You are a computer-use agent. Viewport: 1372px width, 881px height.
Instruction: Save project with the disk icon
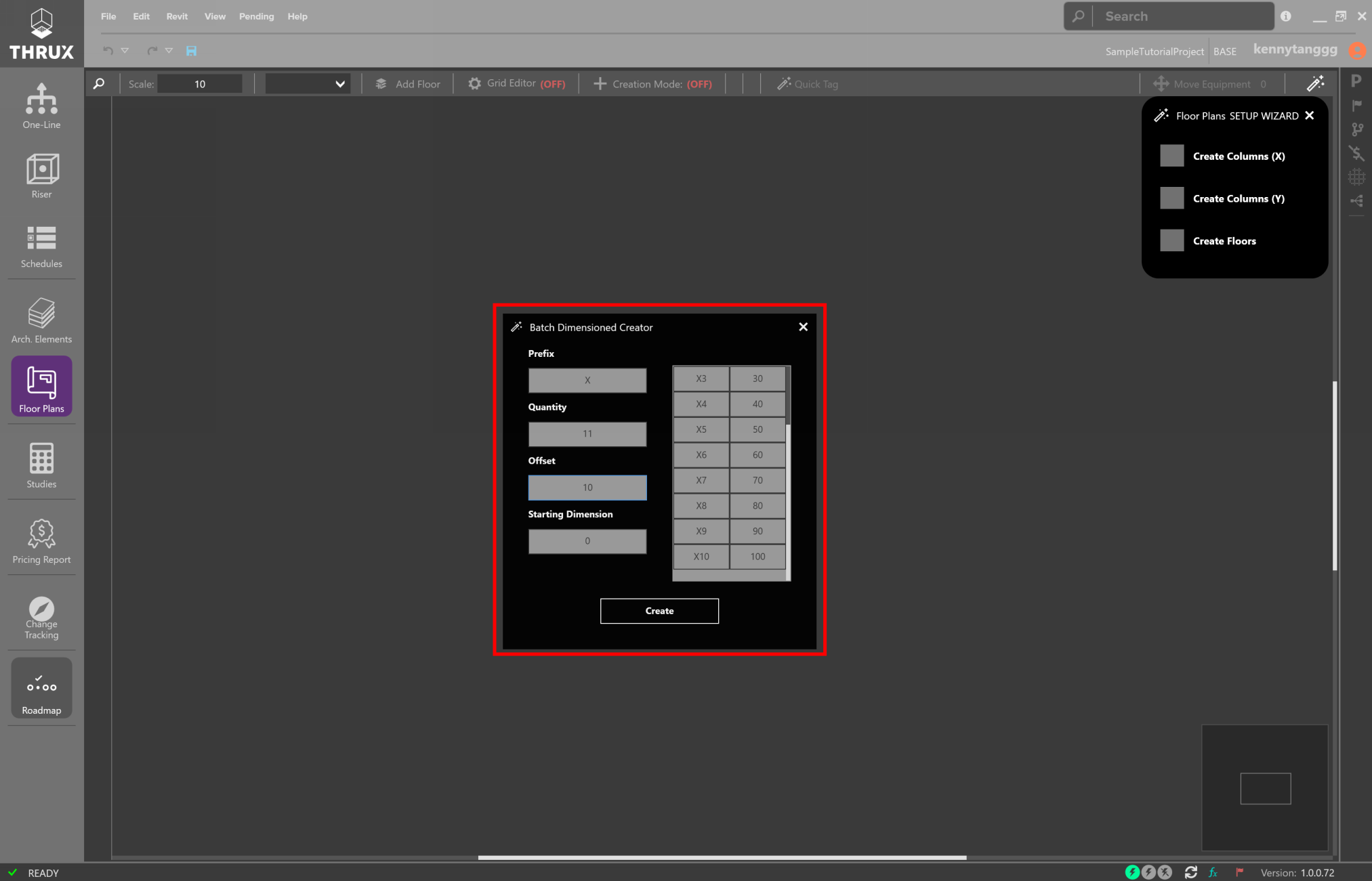point(191,51)
